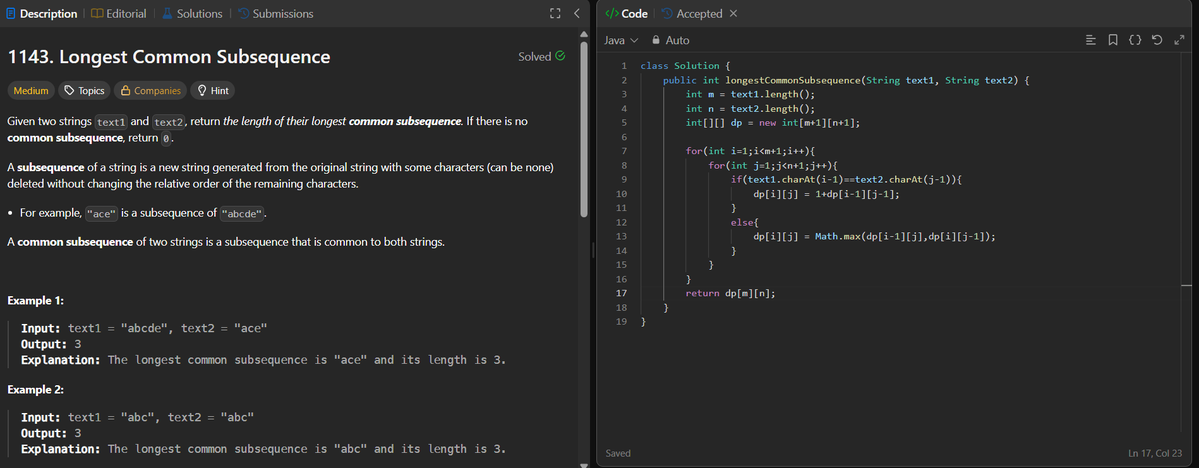Viewport: 1199px width, 468px height.
Task: Open the Description tab
Action: pyautogui.click(x=41, y=14)
